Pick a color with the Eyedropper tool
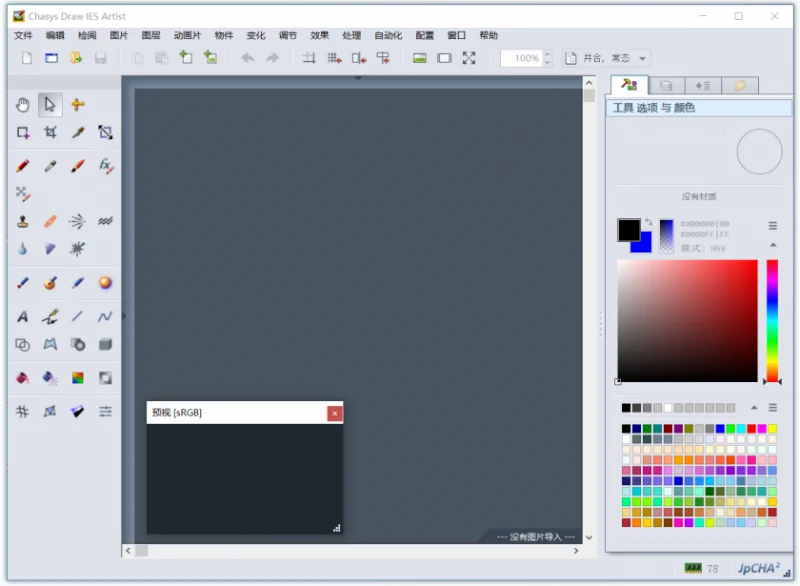Image resolution: width=800 pixels, height=586 pixels. [x=77, y=133]
